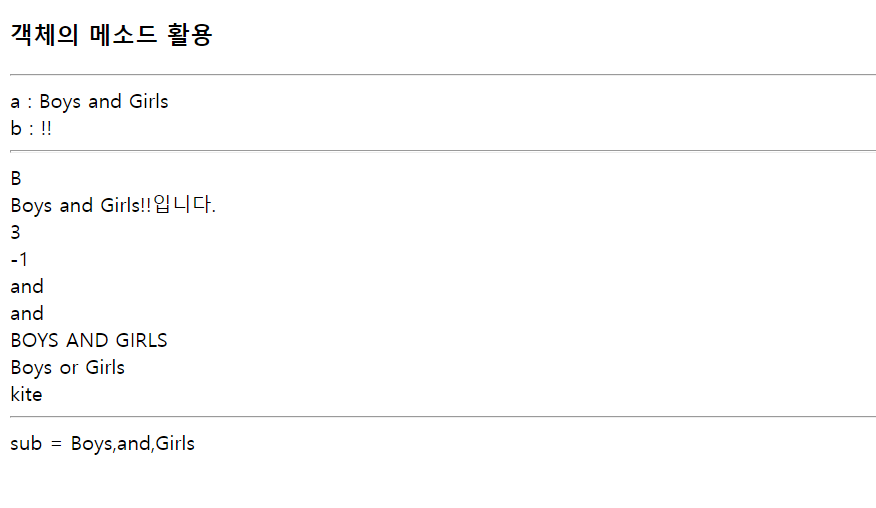Click the word "활용" in the heading

click(189, 36)
